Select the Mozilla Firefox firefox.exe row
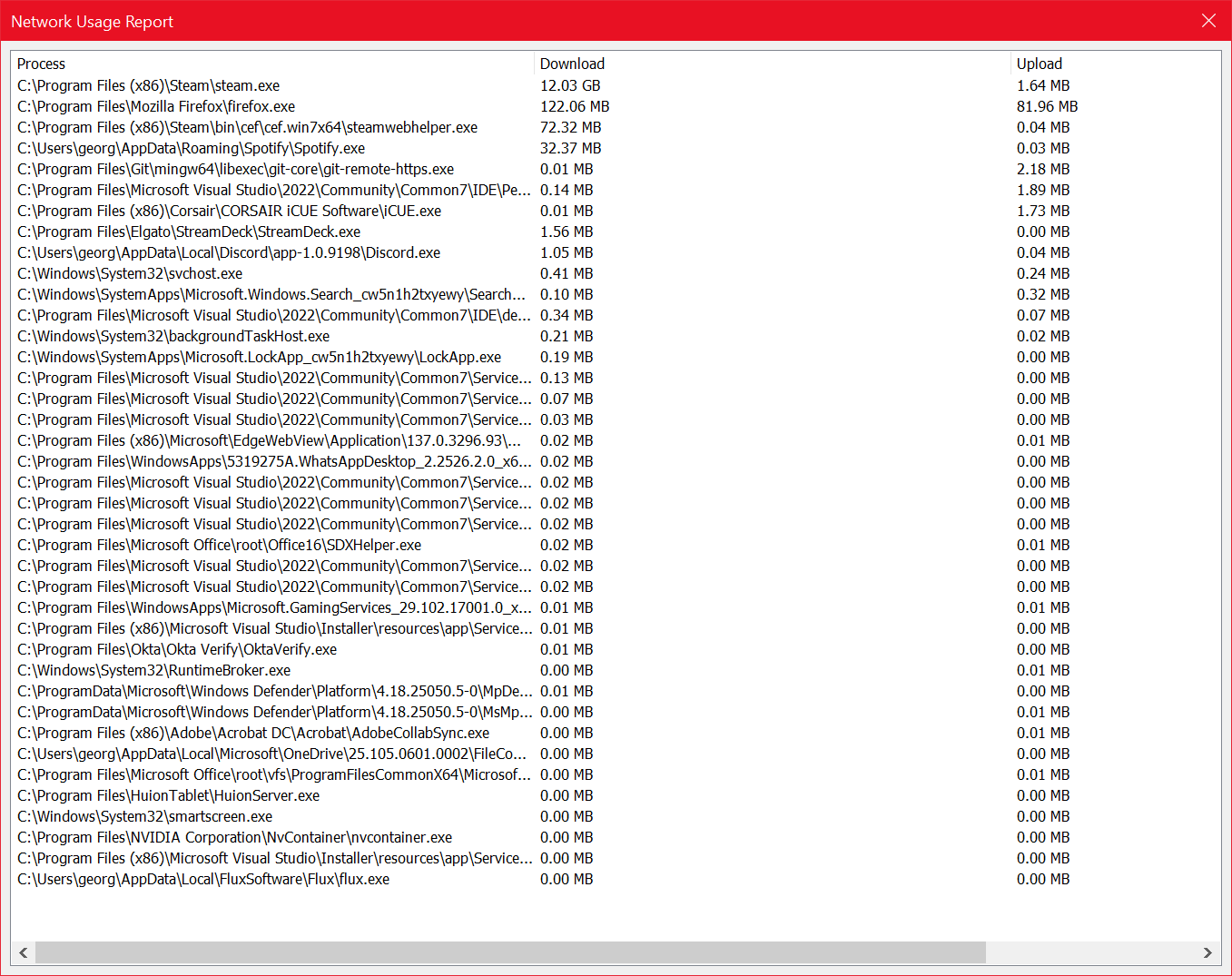Image resolution: width=1232 pixels, height=976 pixels. [616, 106]
